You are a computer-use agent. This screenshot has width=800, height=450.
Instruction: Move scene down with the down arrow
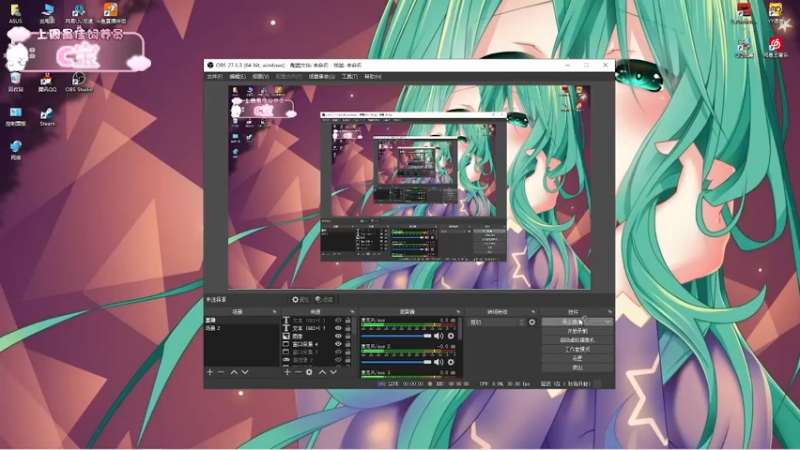[245, 372]
